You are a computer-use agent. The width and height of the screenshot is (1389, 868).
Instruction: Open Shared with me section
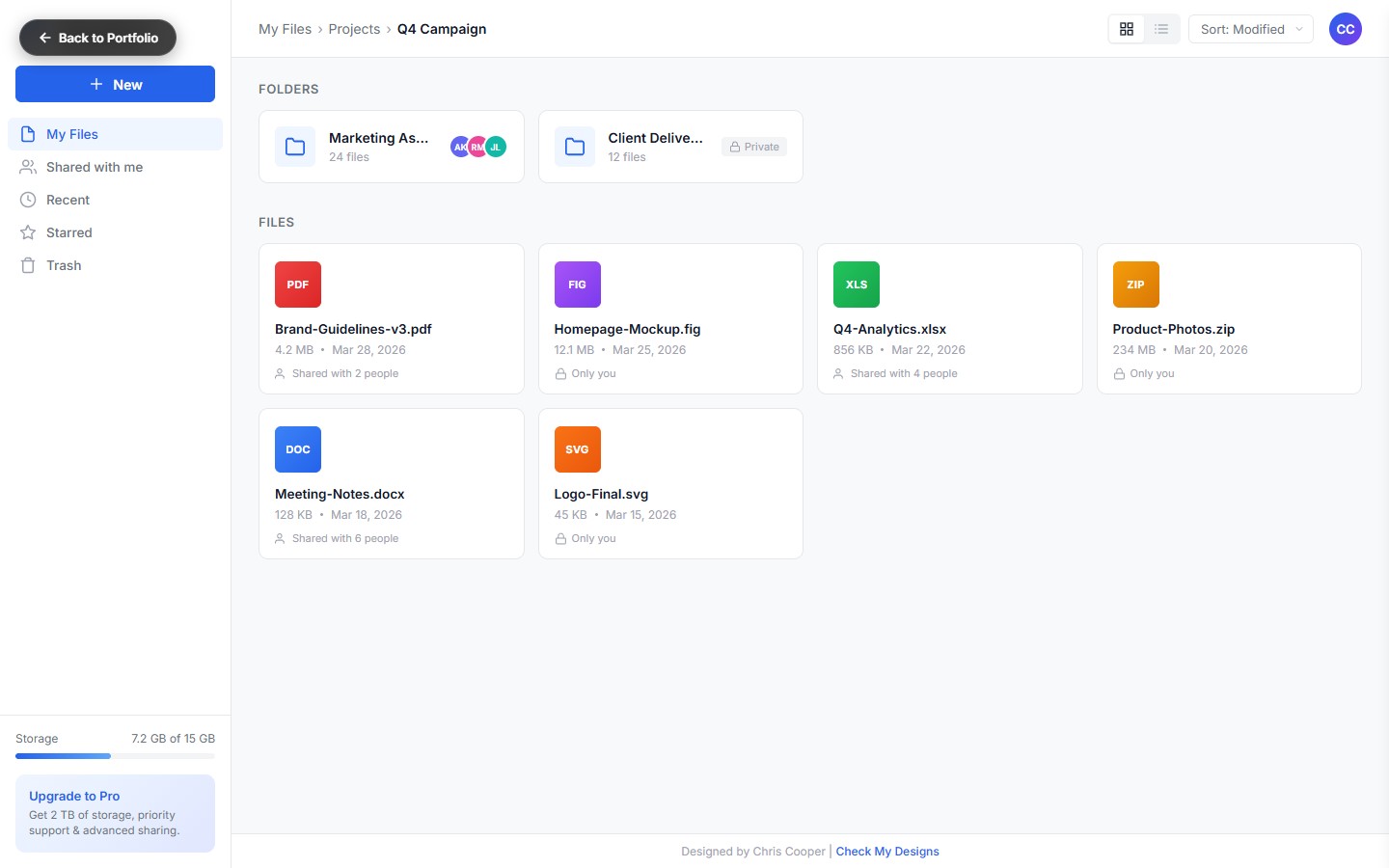tap(115, 167)
